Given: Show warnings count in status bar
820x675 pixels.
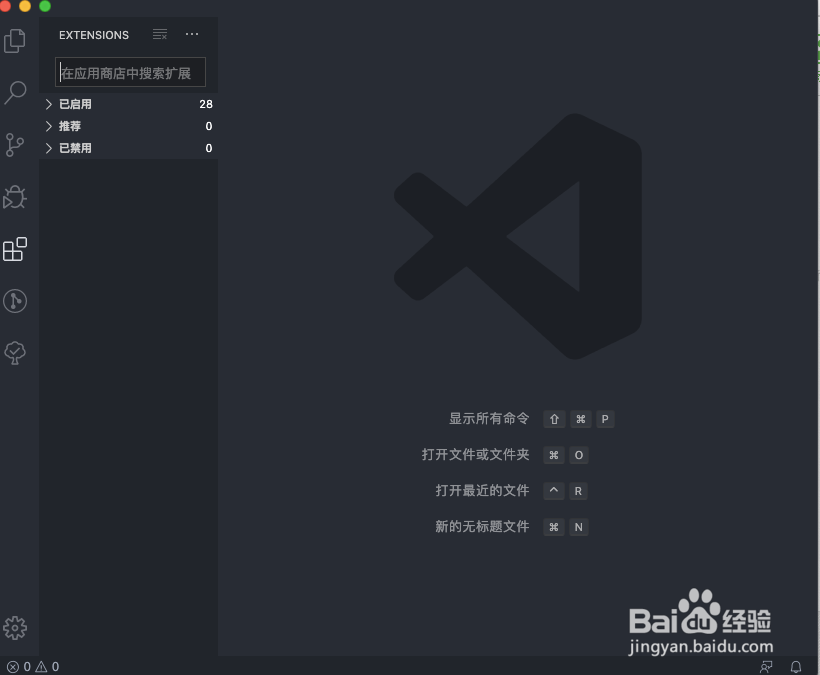Looking at the screenshot, I should tap(47, 667).
